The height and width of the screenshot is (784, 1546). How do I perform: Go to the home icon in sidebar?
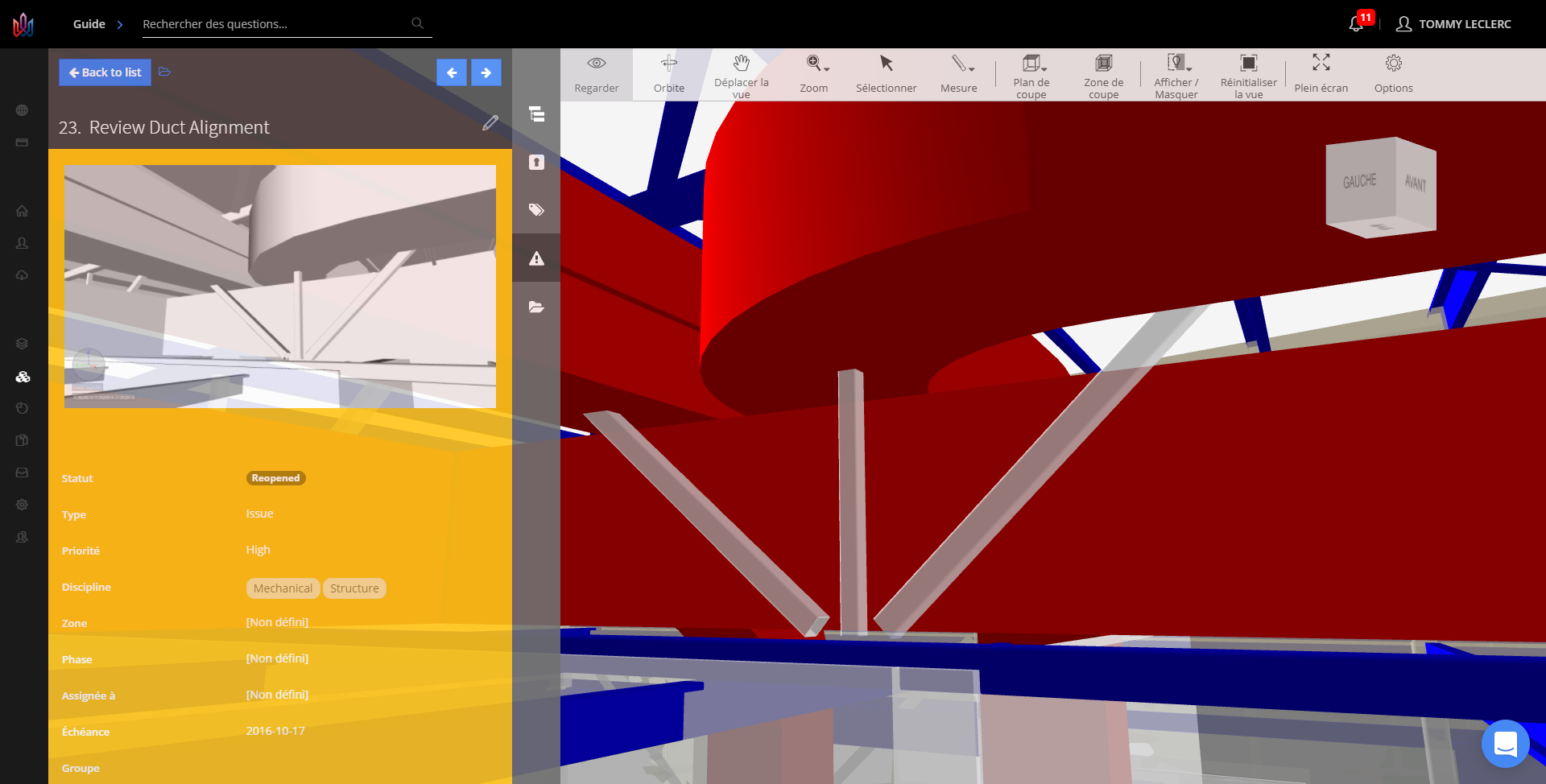point(22,211)
